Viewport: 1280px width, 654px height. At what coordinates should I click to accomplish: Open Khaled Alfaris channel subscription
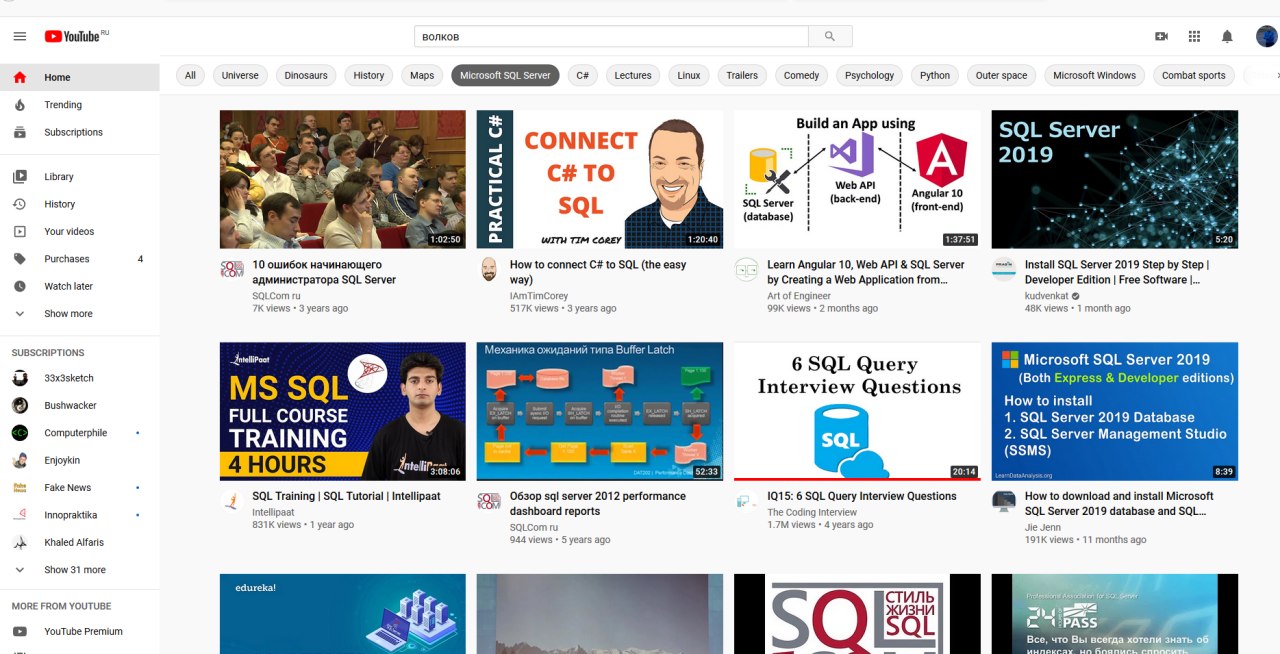80,542
